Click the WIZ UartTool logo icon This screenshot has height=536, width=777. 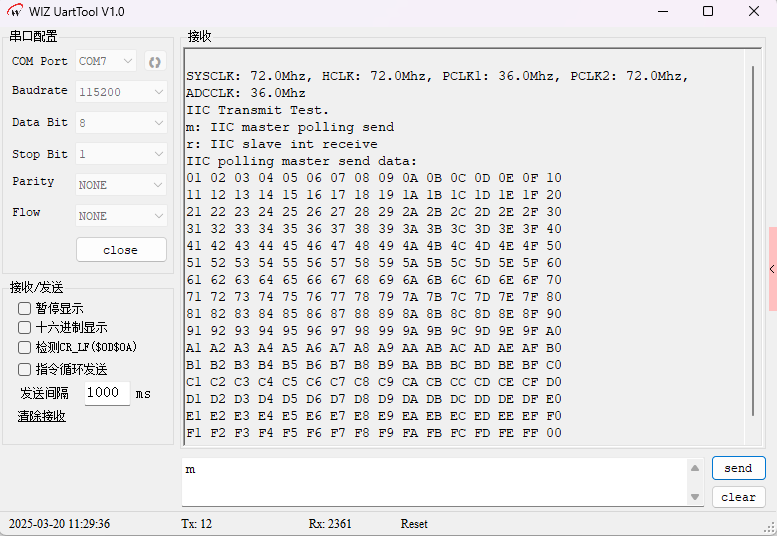point(15,12)
